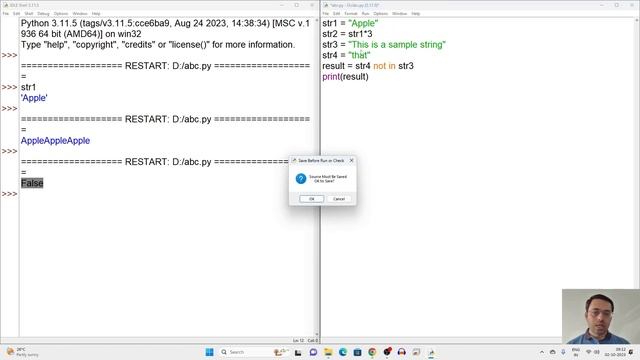Open Google Chrome from the taskbar
The height and width of the screenshot is (360, 640).
[x=372, y=352]
